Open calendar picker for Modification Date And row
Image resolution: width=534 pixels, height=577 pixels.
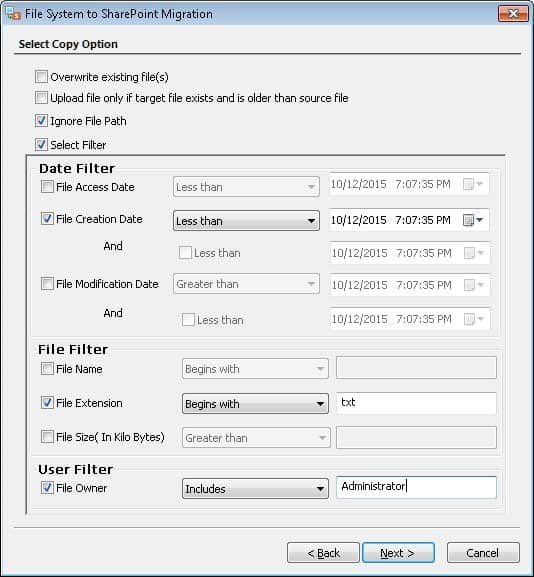coord(474,319)
